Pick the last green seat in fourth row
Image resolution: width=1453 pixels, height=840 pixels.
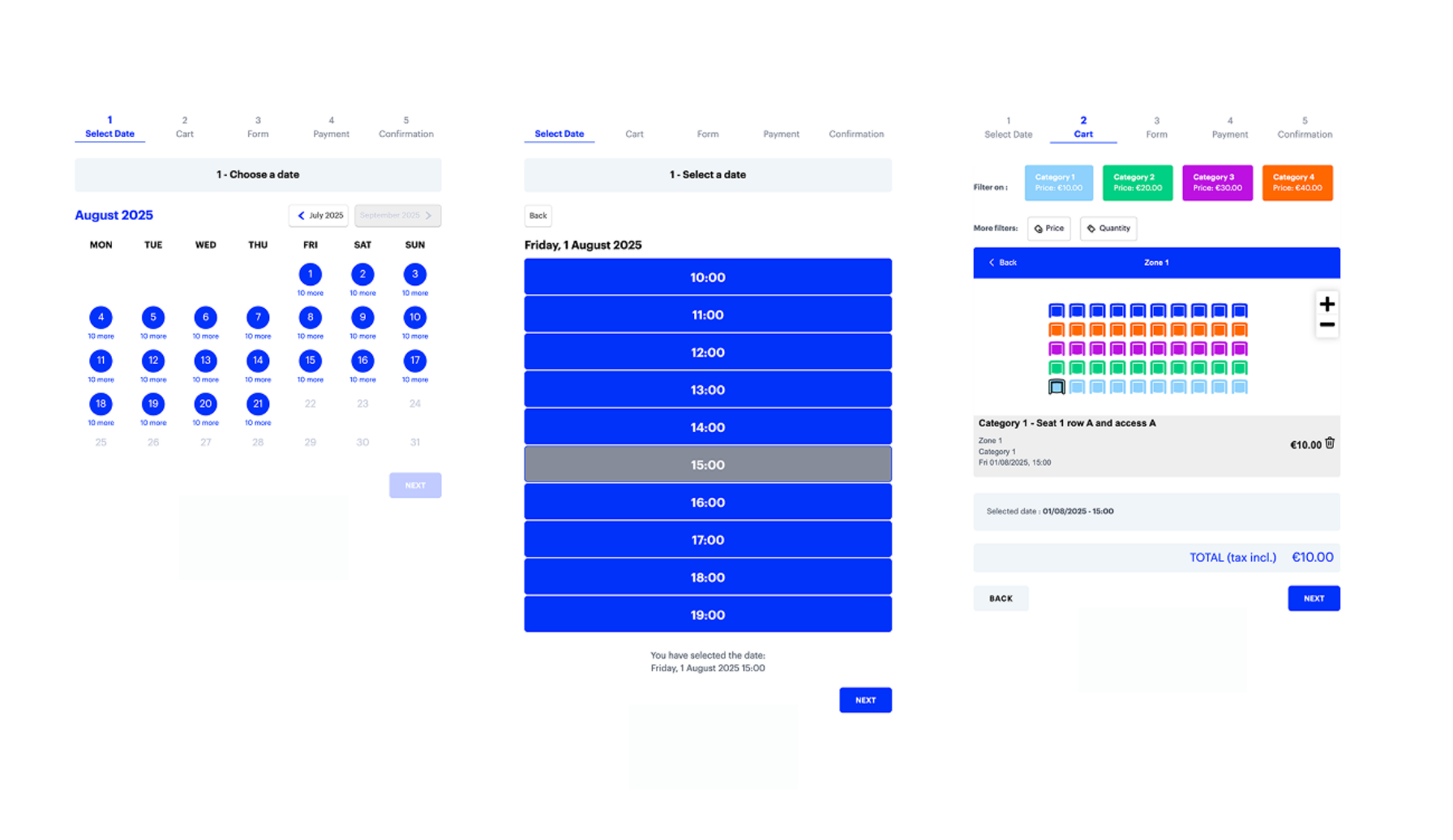pyautogui.click(x=1239, y=368)
